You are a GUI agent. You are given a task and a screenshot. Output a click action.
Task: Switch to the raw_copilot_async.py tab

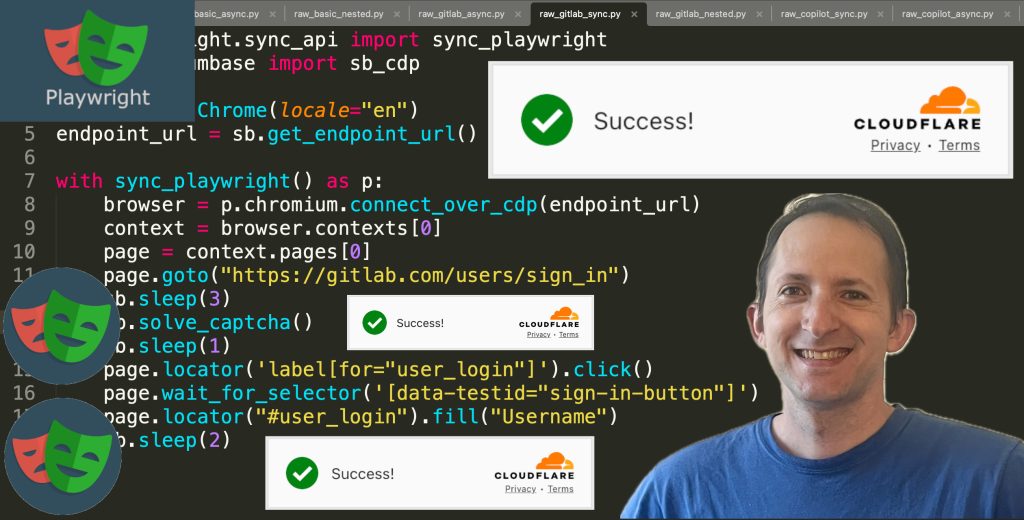(x=948, y=14)
